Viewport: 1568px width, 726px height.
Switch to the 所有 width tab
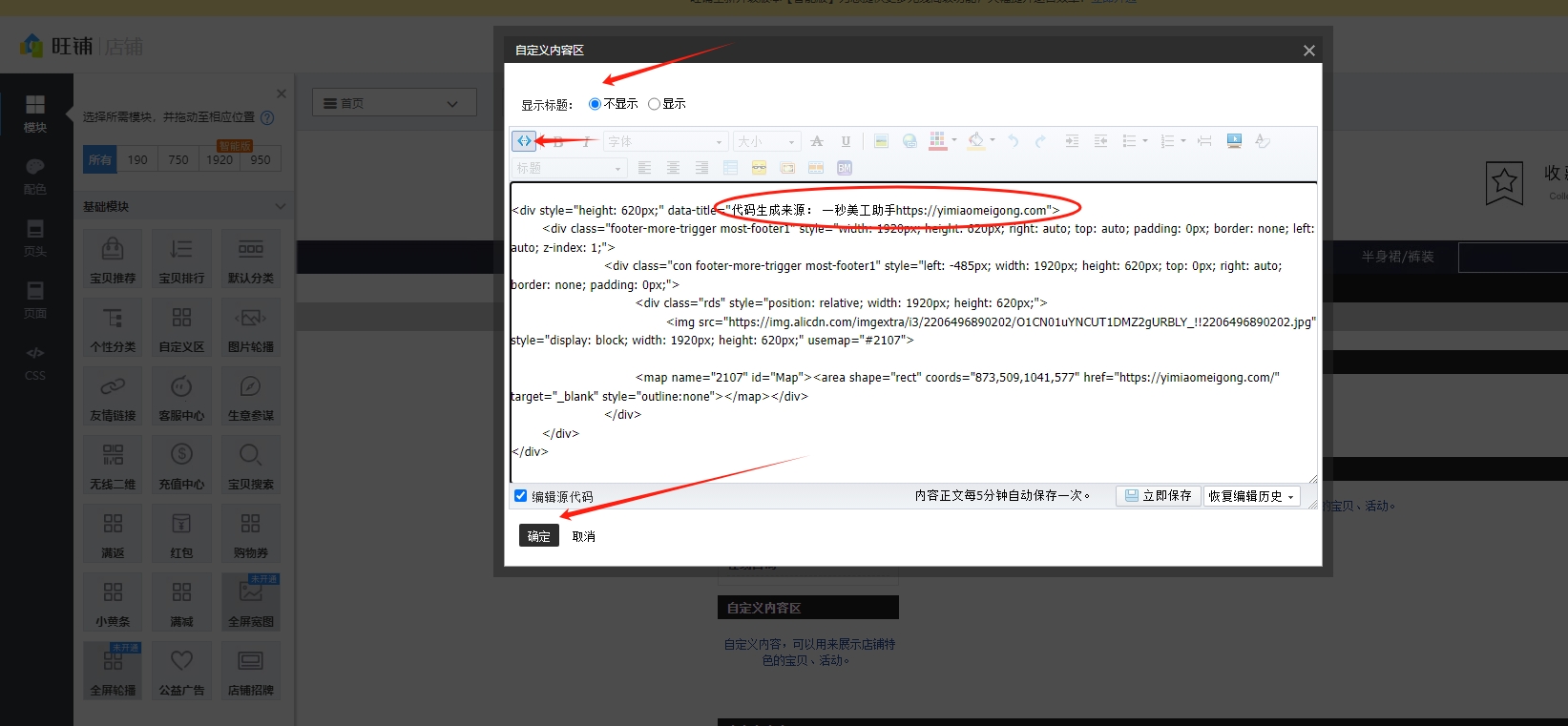pyautogui.click(x=100, y=160)
